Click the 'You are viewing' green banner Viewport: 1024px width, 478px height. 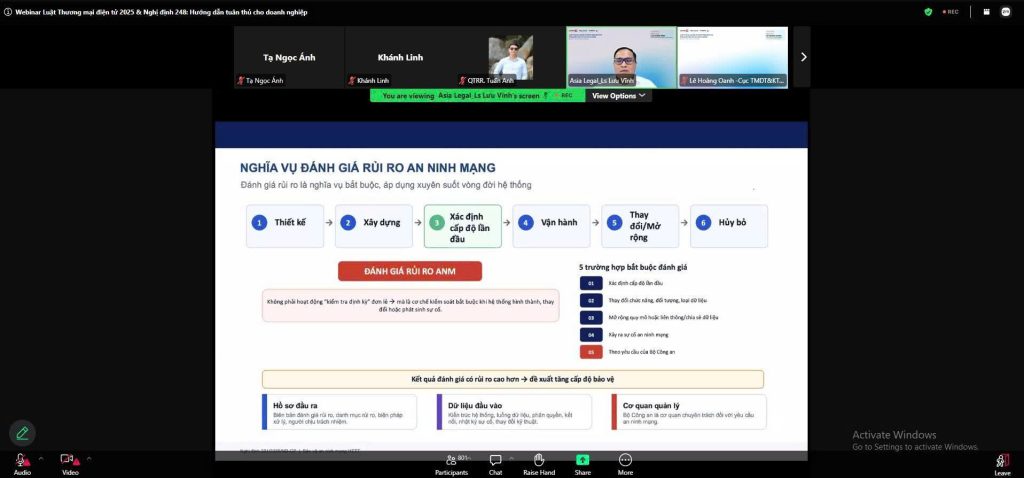coord(477,95)
